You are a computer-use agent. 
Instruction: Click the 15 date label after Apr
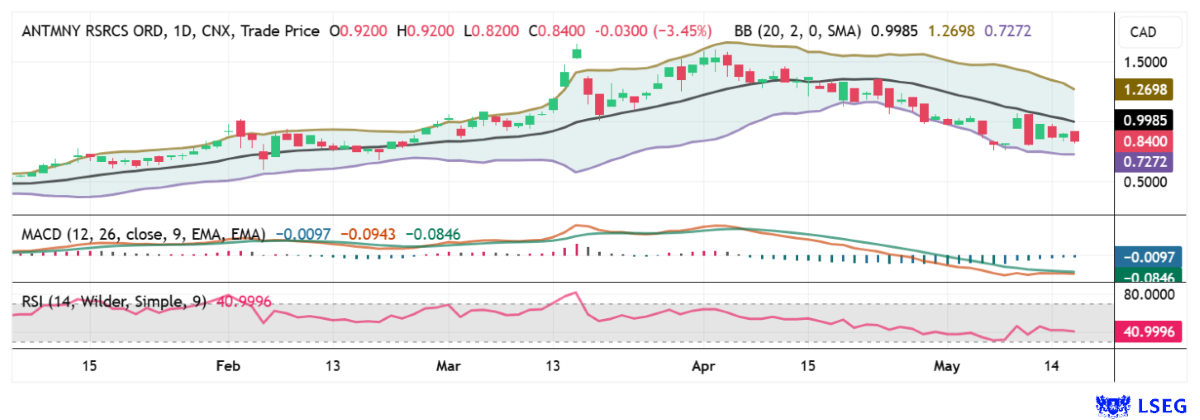pos(808,367)
